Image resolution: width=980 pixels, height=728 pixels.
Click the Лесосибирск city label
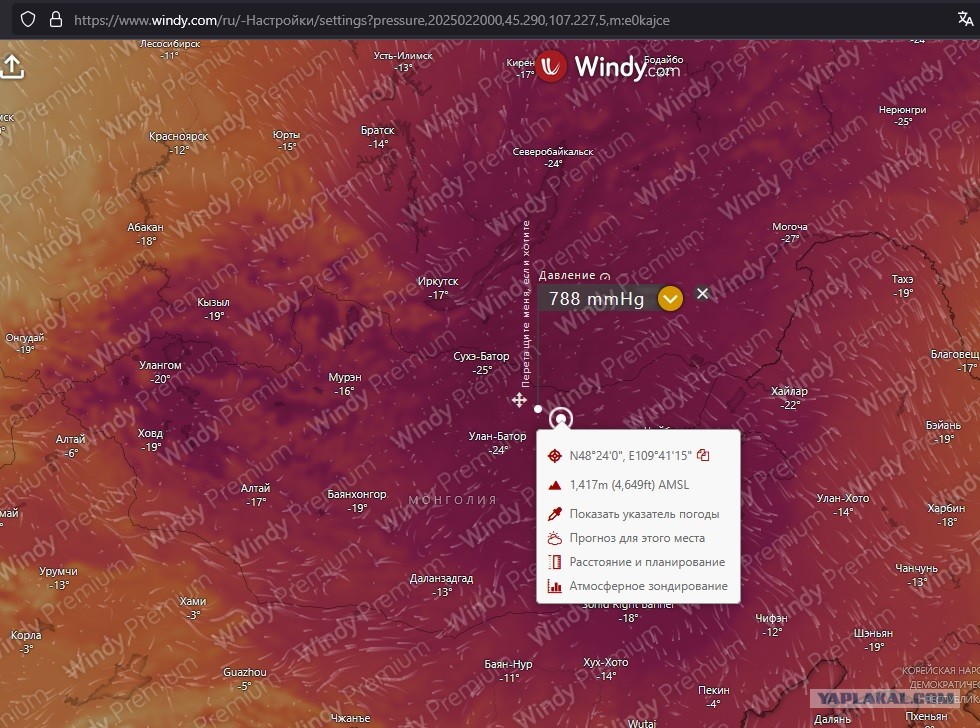[x=170, y=44]
